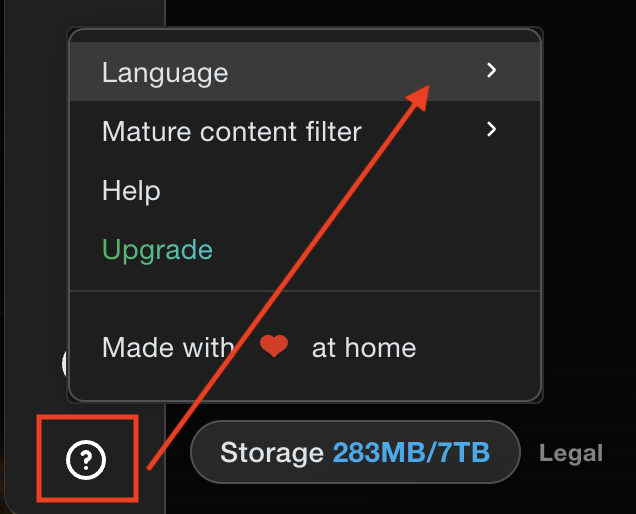
Task: Open the Mature content filter option
Action: click(x=232, y=131)
